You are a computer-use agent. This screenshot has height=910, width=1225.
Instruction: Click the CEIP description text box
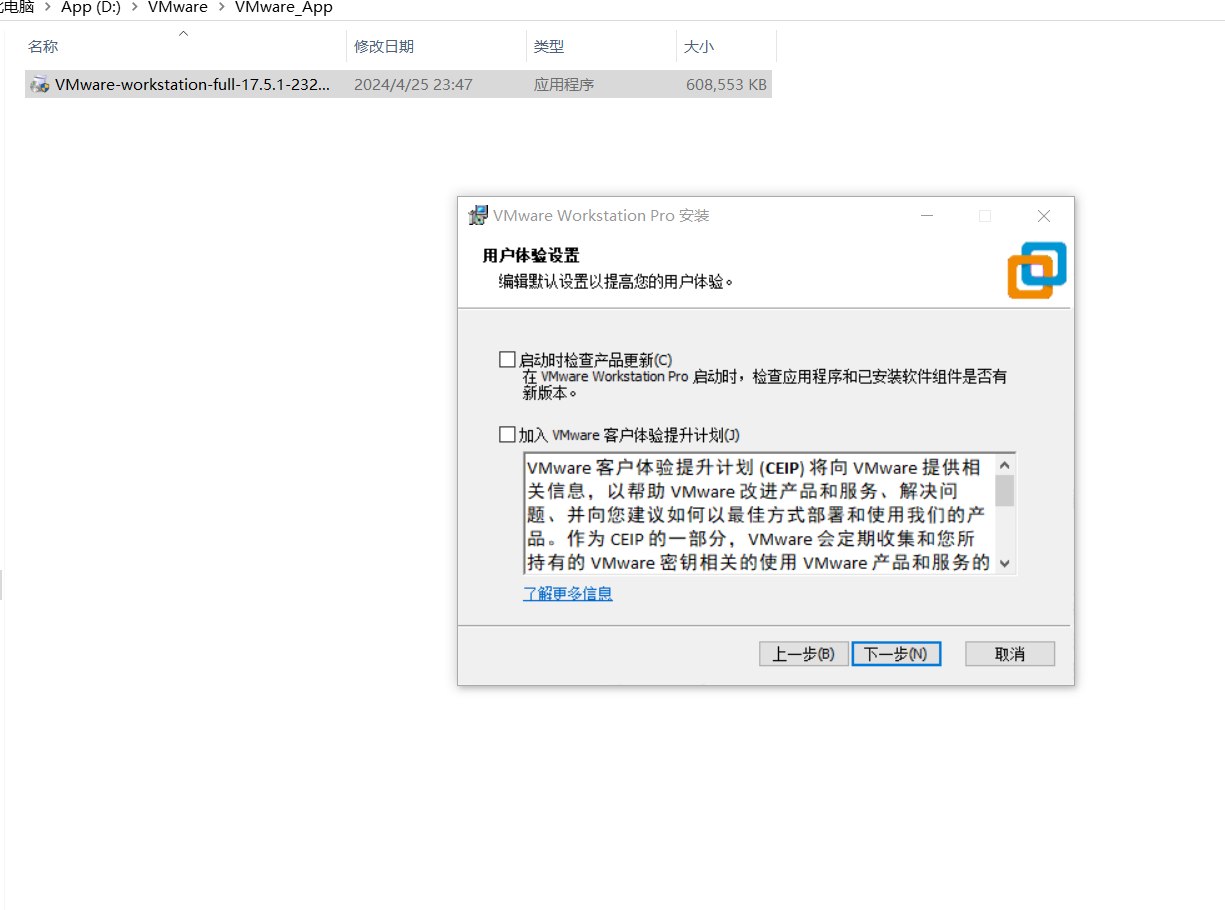point(760,514)
